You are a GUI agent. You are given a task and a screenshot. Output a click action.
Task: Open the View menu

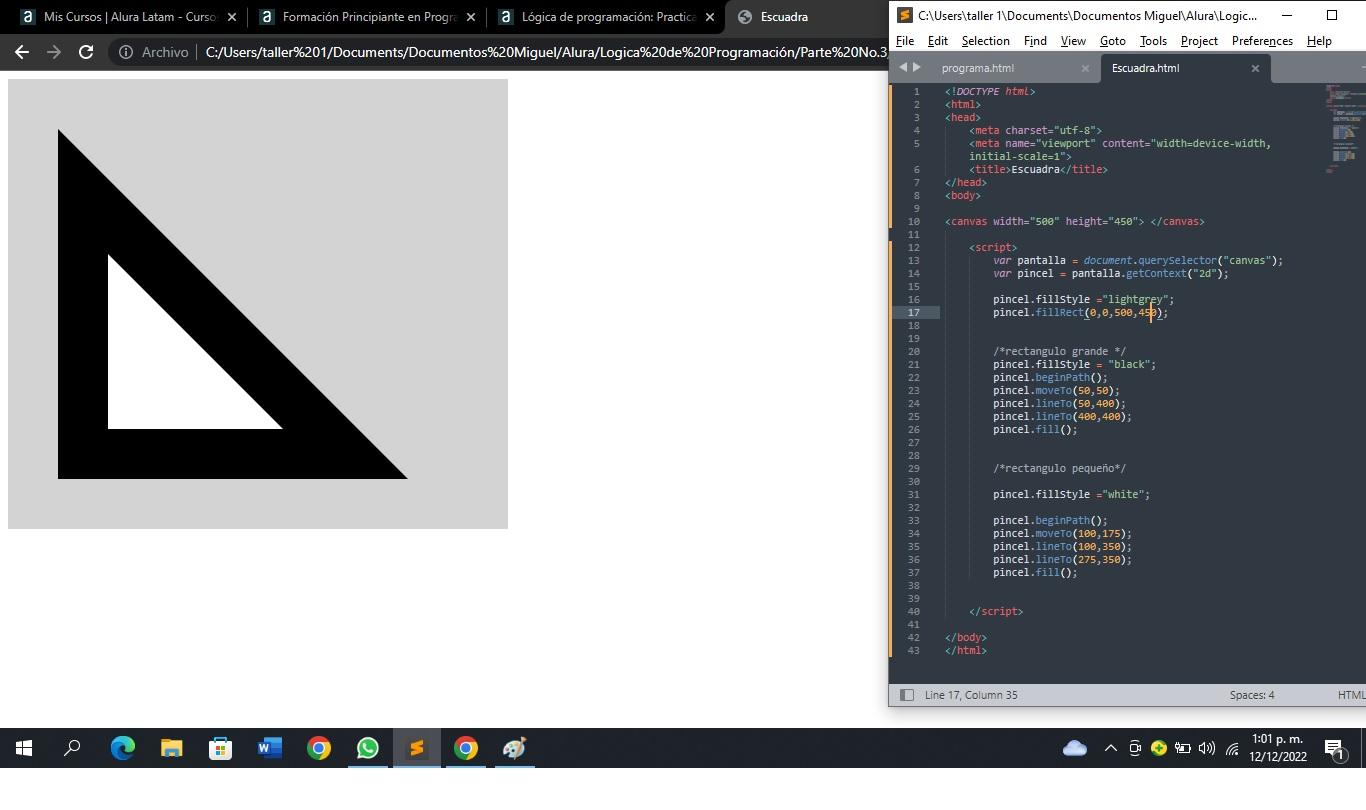[x=1073, y=41]
